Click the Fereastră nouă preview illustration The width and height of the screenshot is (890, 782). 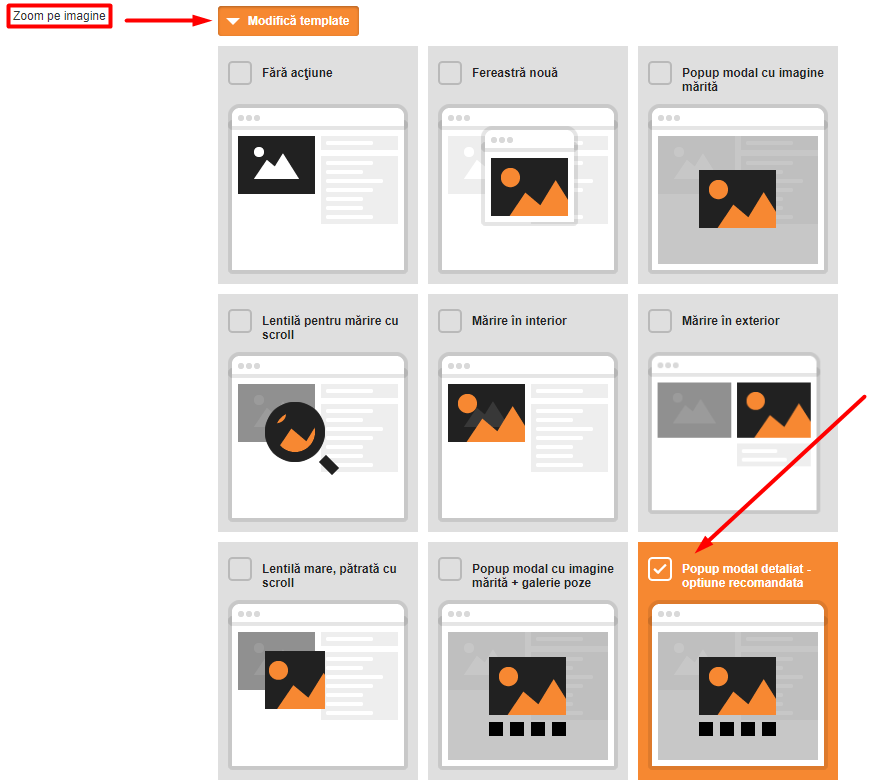[x=528, y=189]
